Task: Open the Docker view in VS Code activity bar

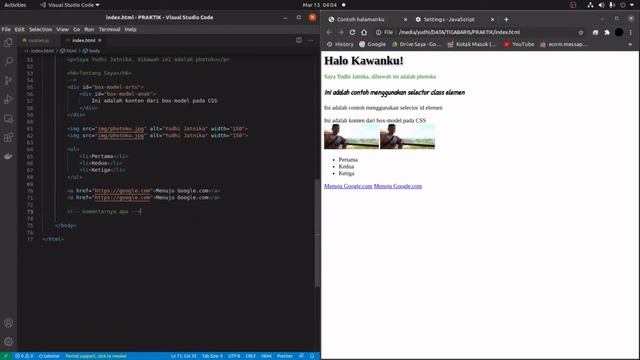Action: tap(8, 156)
